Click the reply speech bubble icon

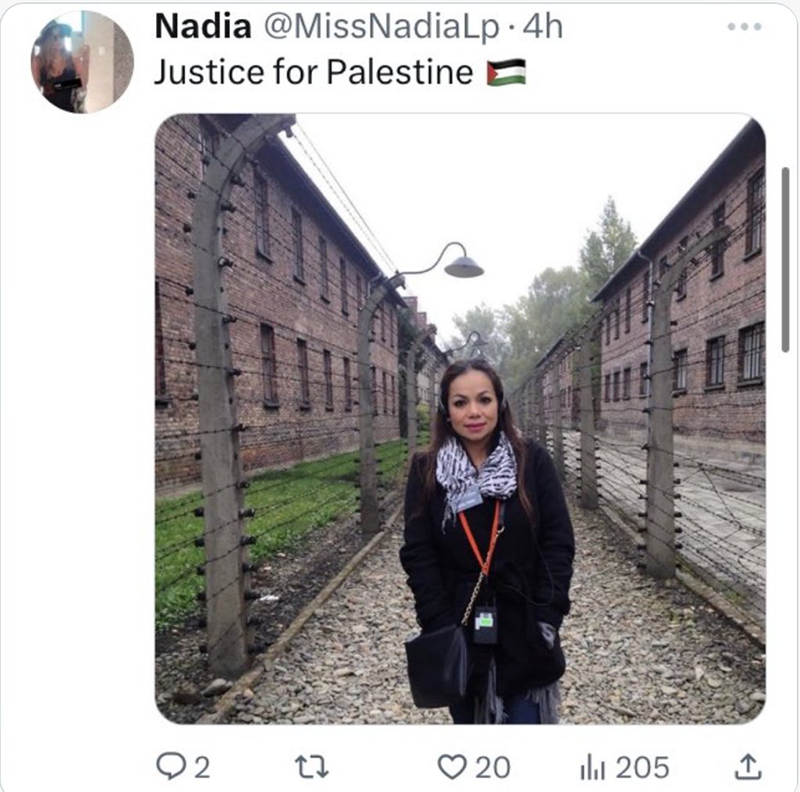tap(170, 766)
